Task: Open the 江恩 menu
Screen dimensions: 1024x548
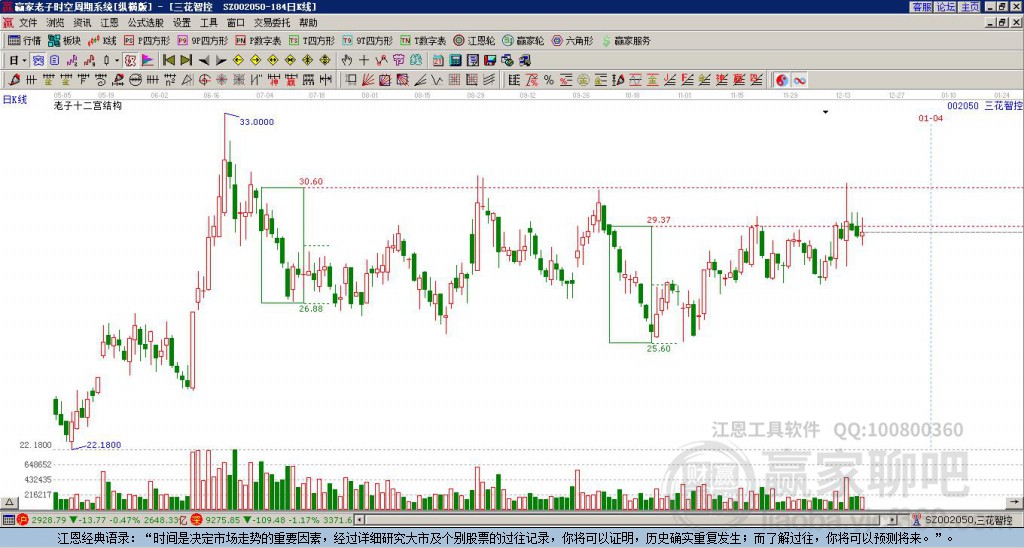Action: click(109, 23)
